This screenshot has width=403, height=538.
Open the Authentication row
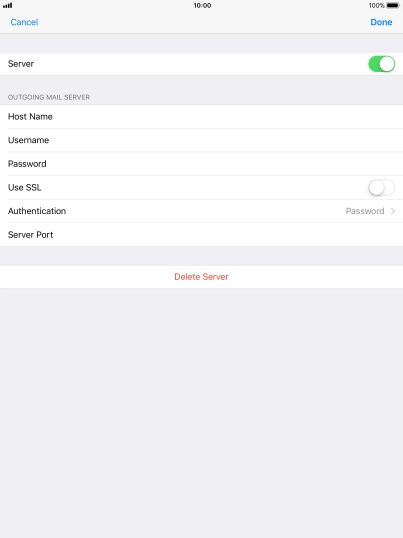[x=201, y=211]
